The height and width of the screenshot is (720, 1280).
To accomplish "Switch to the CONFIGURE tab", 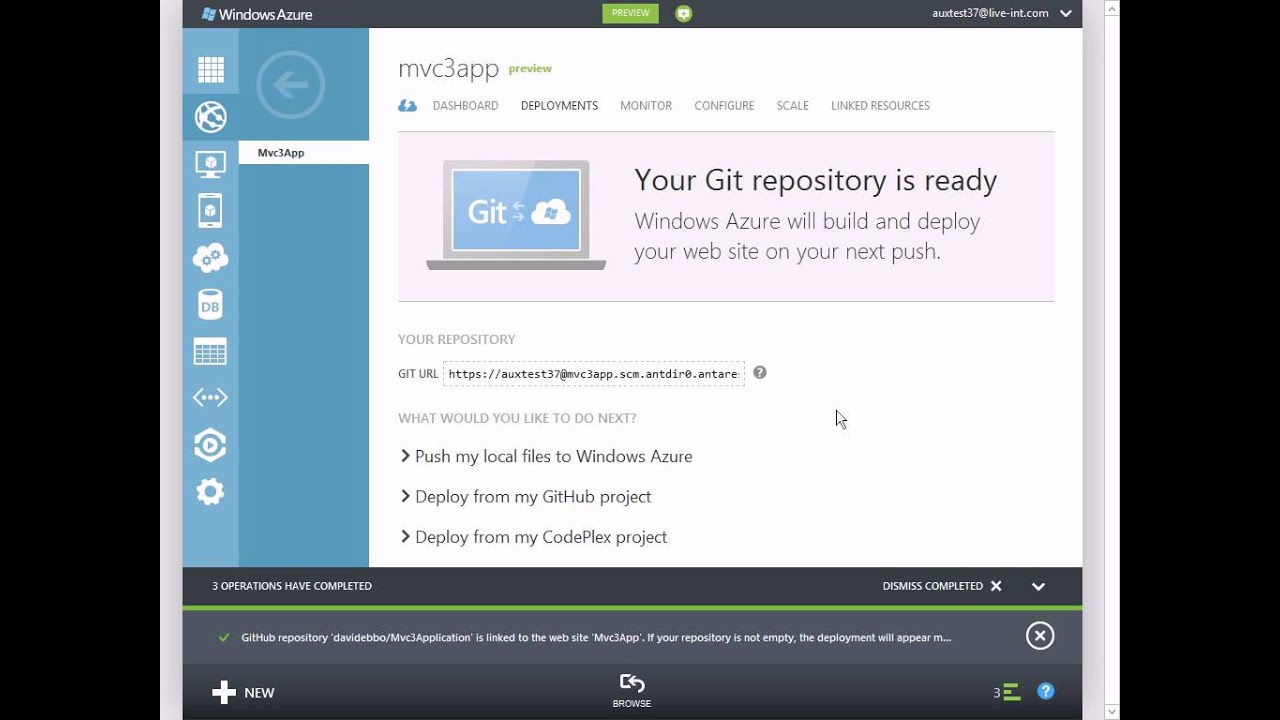I will (724, 105).
